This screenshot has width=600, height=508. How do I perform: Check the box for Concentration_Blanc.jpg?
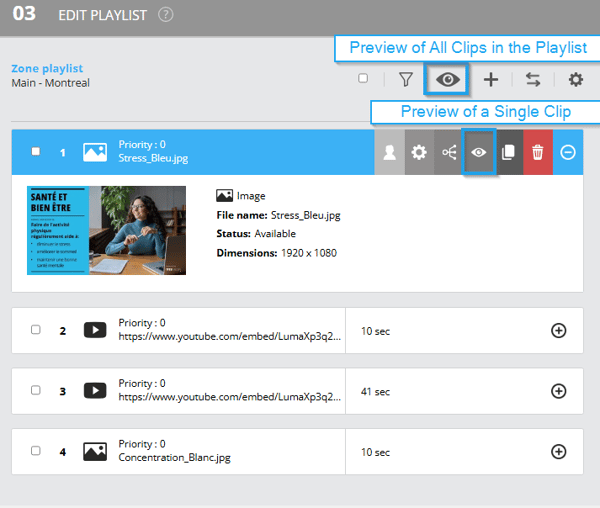coord(36,451)
